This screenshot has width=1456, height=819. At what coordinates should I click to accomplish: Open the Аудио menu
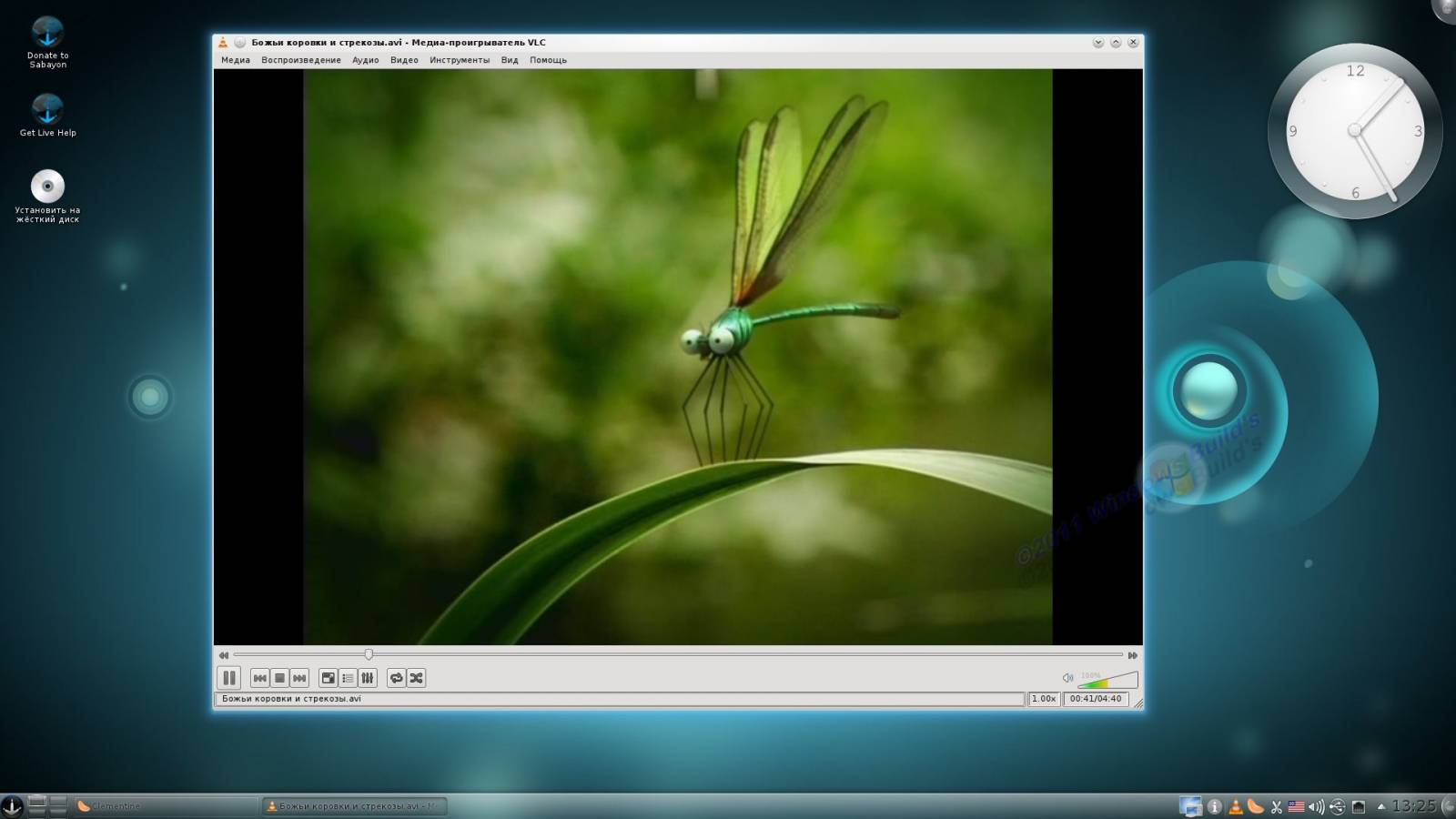tap(366, 60)
